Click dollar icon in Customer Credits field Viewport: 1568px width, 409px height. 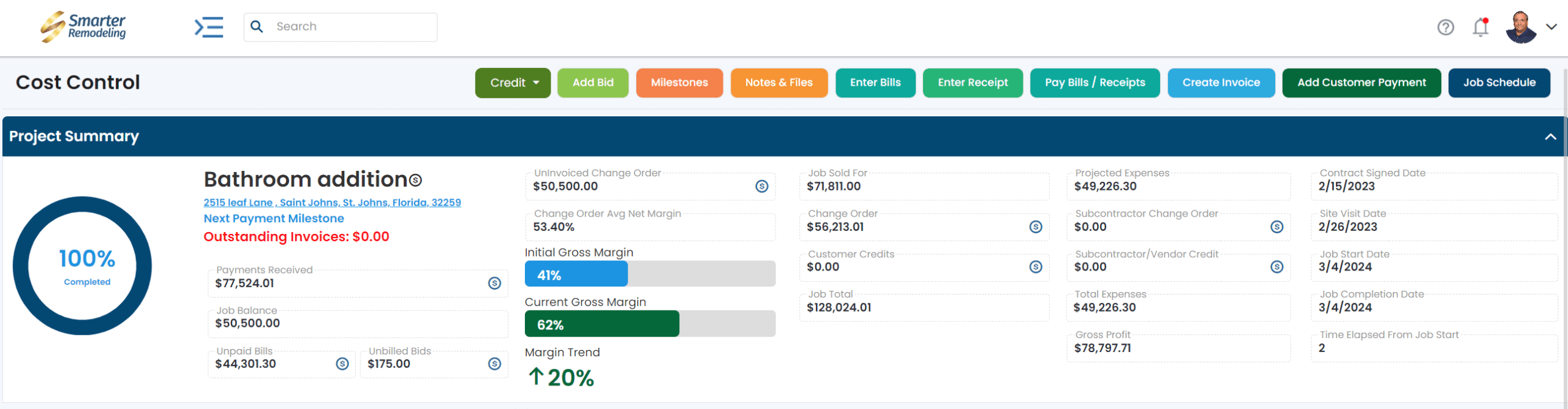pos(1036,267)
